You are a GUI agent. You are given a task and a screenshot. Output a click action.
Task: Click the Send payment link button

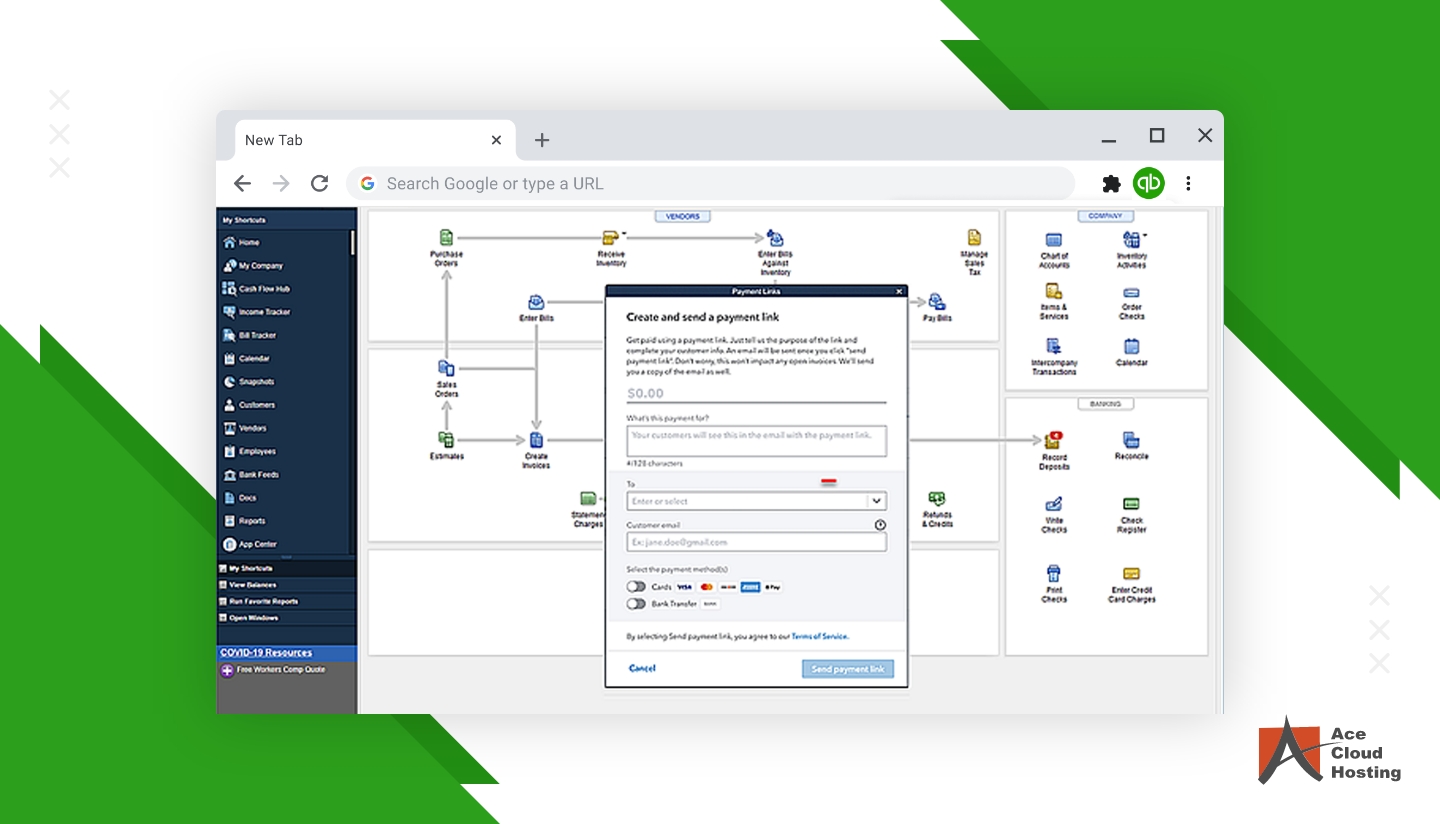coord(847,669)
